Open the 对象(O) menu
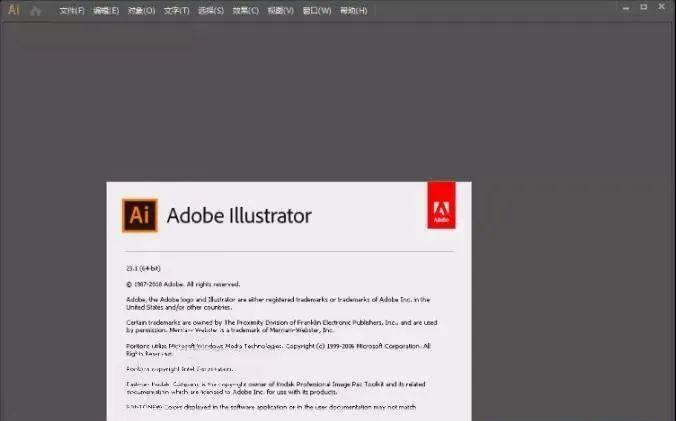 [x=141, y=11]
